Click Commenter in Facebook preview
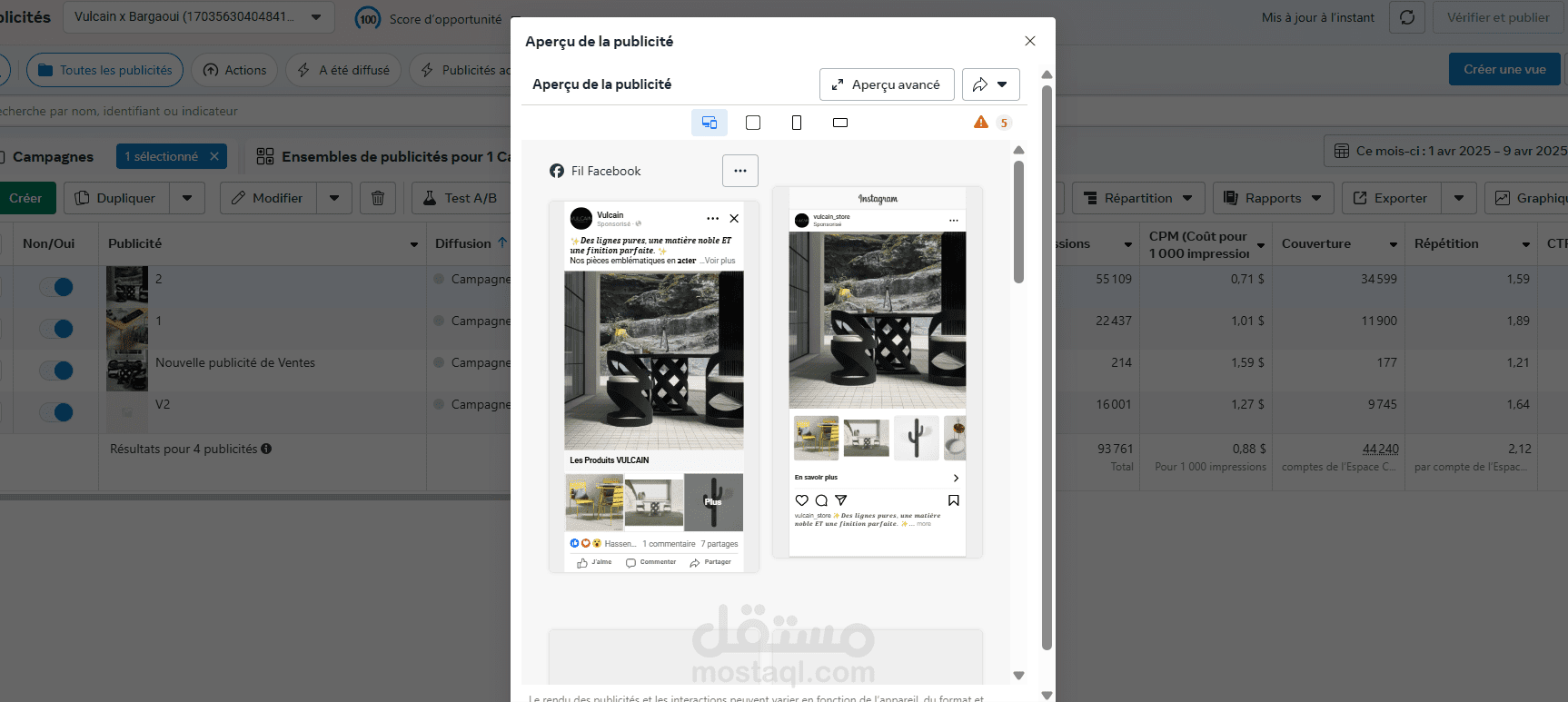This screenshot has width=1568, height=702. 651,562
